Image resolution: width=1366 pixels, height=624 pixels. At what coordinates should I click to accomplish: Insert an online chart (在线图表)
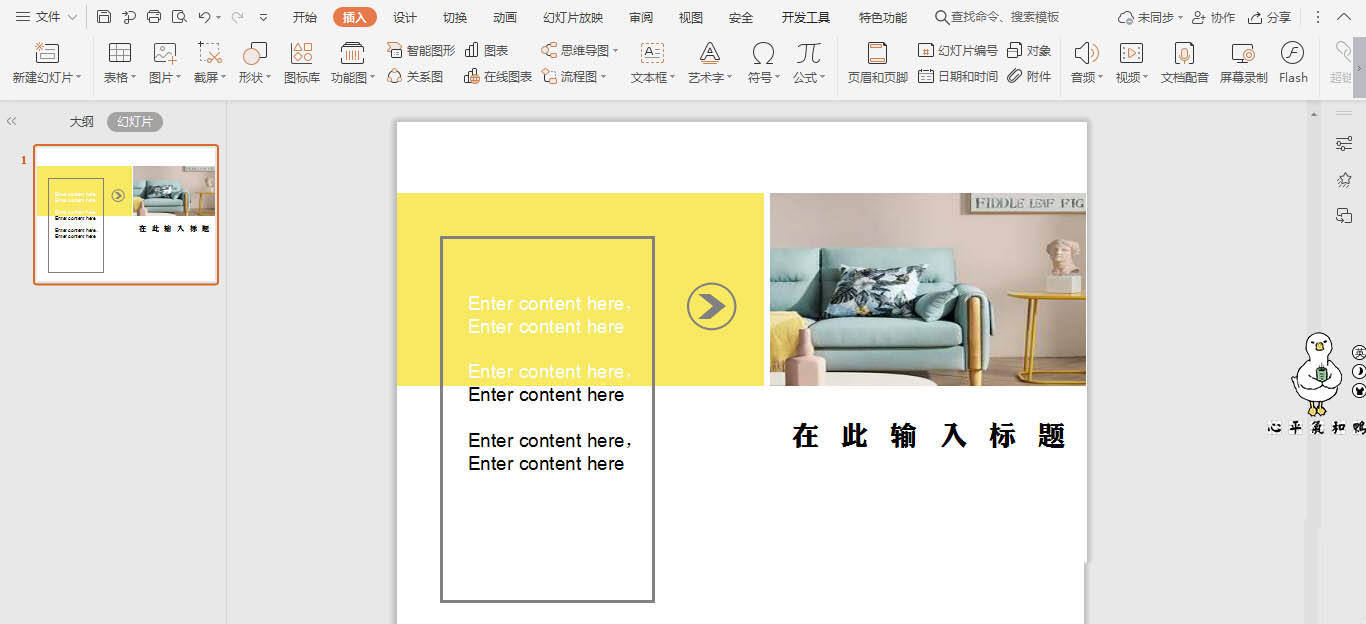pos(498,76)
